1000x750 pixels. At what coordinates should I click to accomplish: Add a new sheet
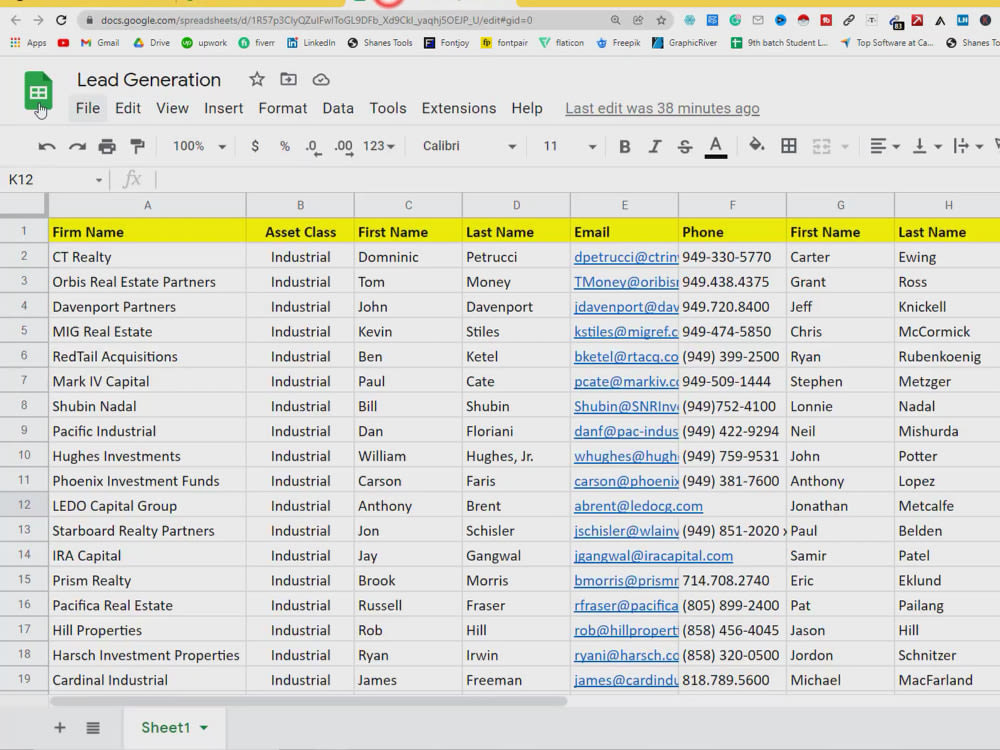60,728
